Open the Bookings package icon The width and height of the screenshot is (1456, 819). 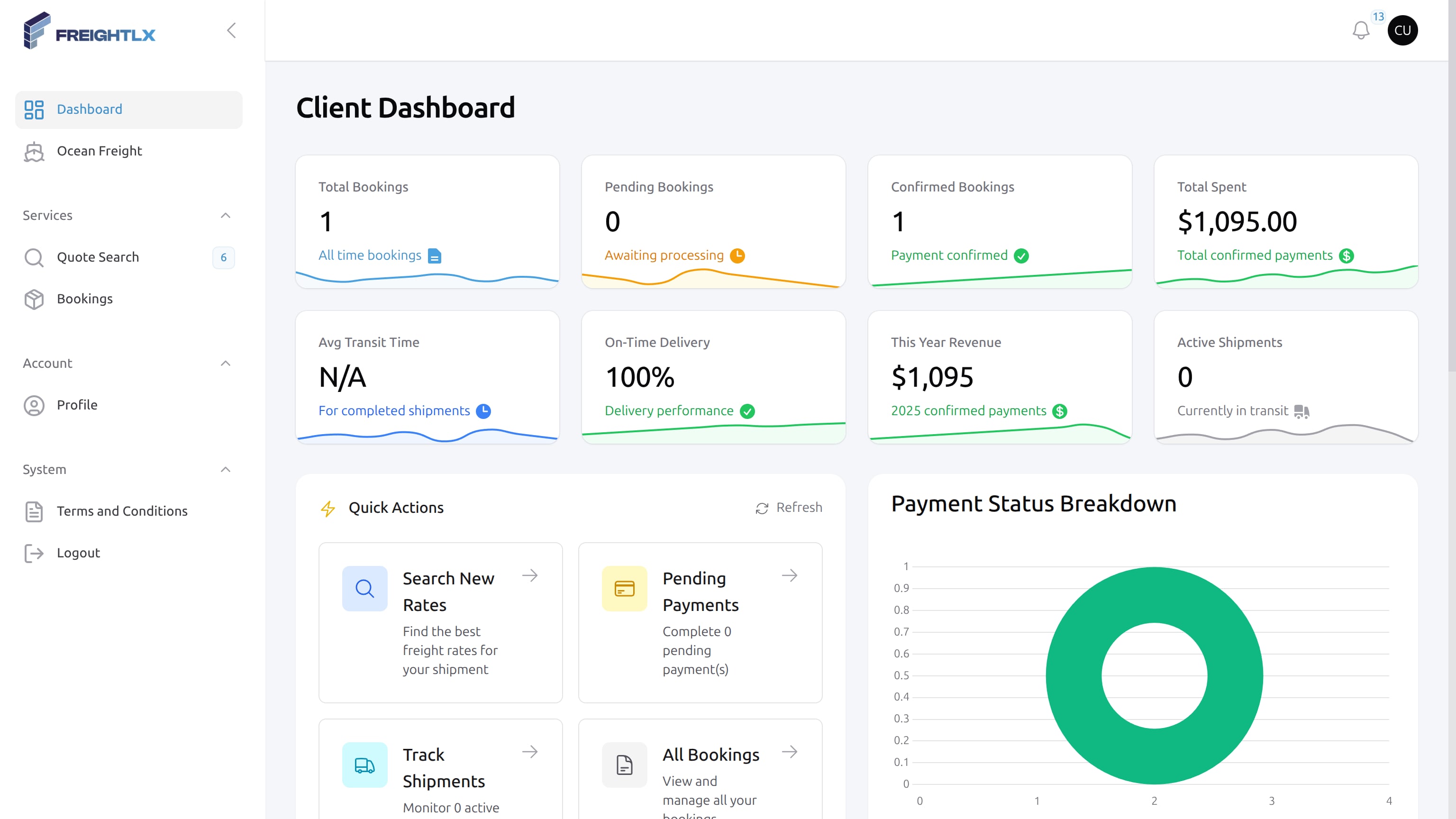click(34, 300)
